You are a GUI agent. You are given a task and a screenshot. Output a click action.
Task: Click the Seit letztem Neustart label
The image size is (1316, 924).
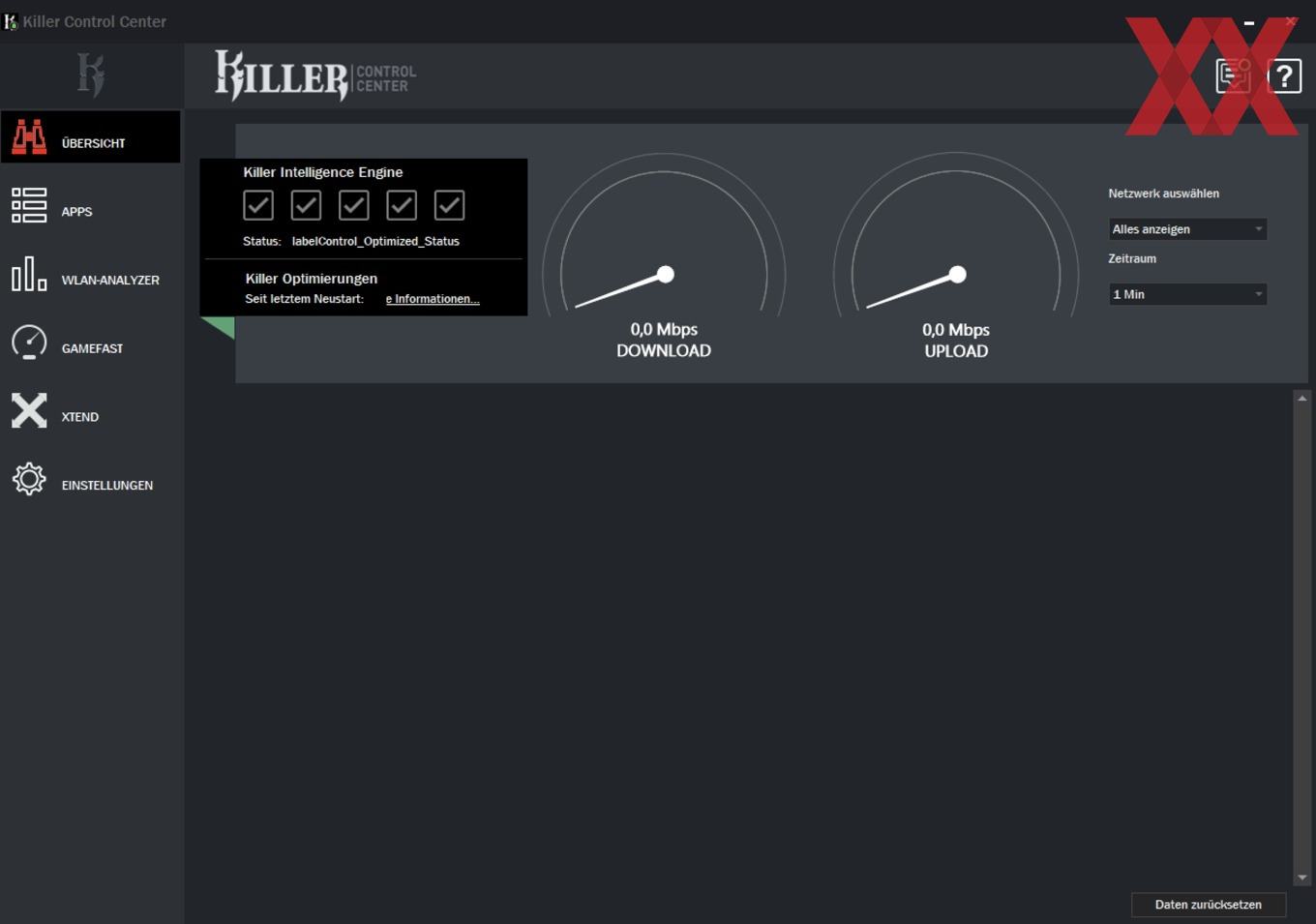coord(304,299)
